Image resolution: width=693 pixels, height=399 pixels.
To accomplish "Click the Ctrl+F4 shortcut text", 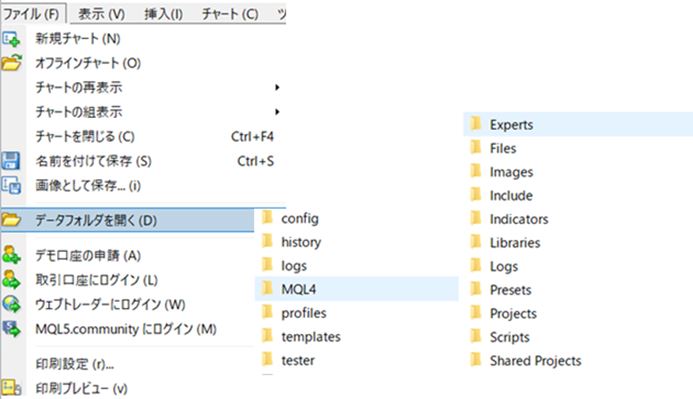I will [x=252, y=137].
